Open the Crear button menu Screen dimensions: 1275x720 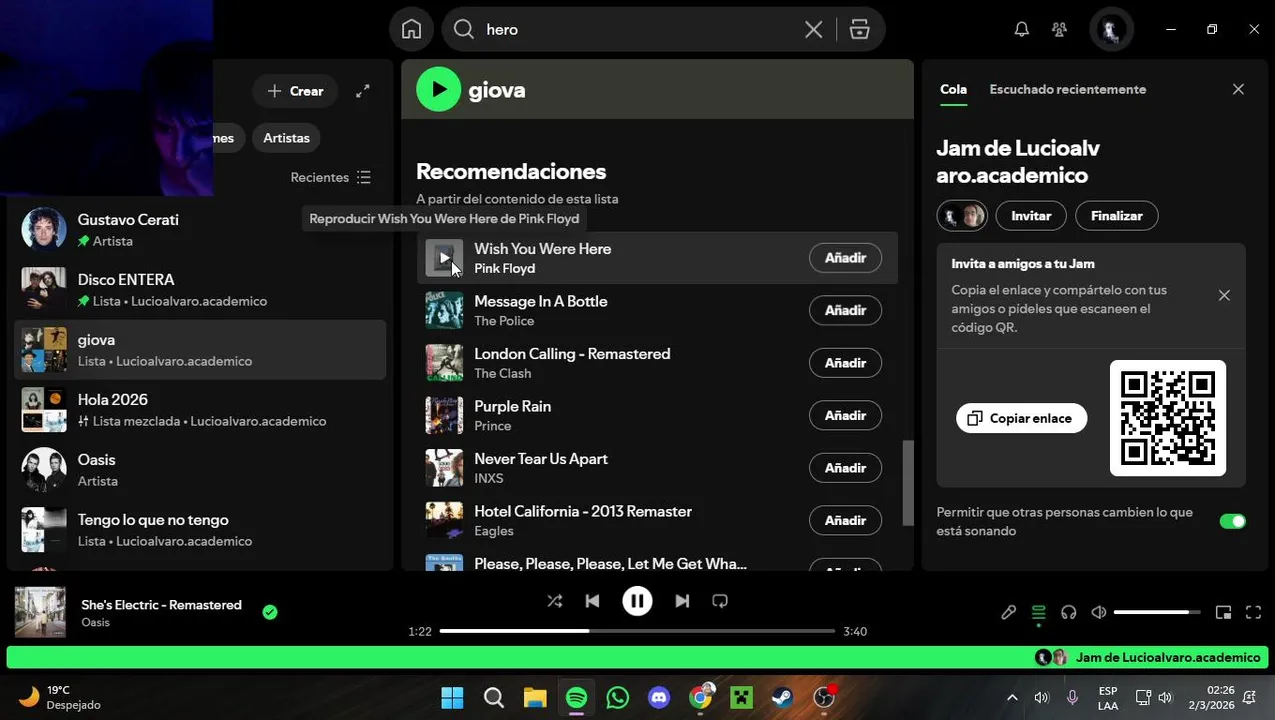click(x=295, y=91)
